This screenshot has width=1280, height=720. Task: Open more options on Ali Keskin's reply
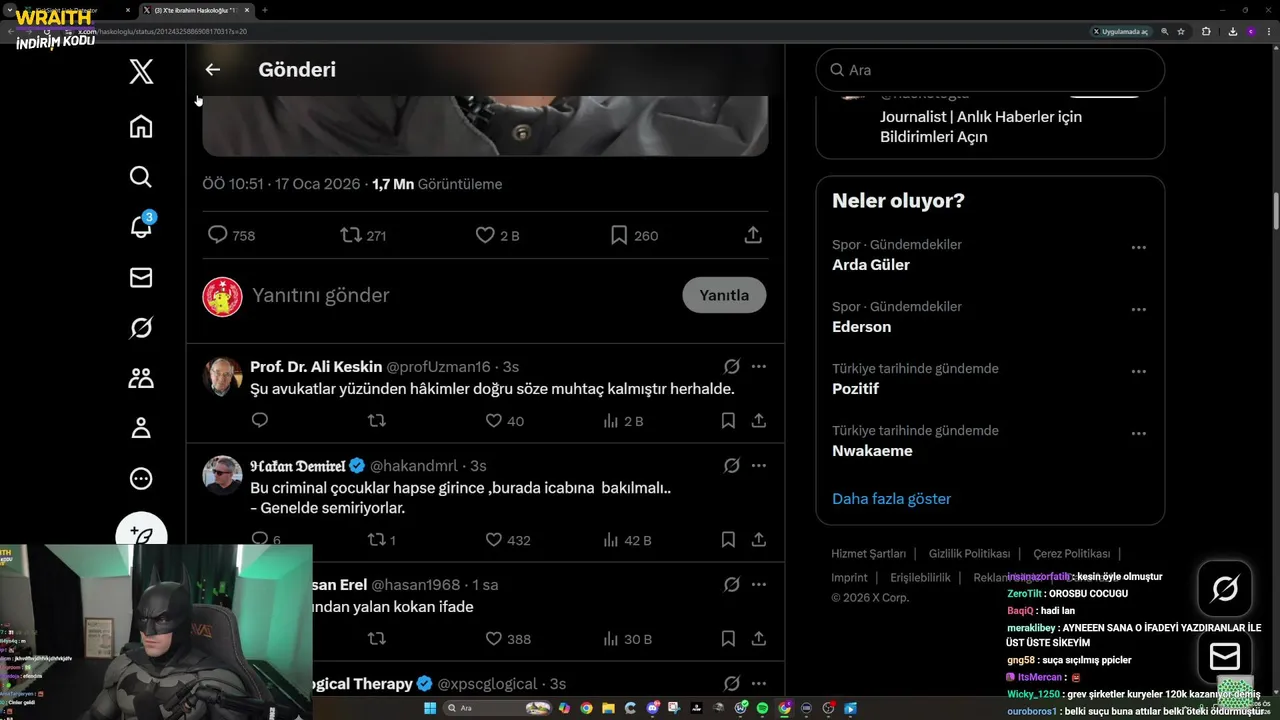coord(759,367)
